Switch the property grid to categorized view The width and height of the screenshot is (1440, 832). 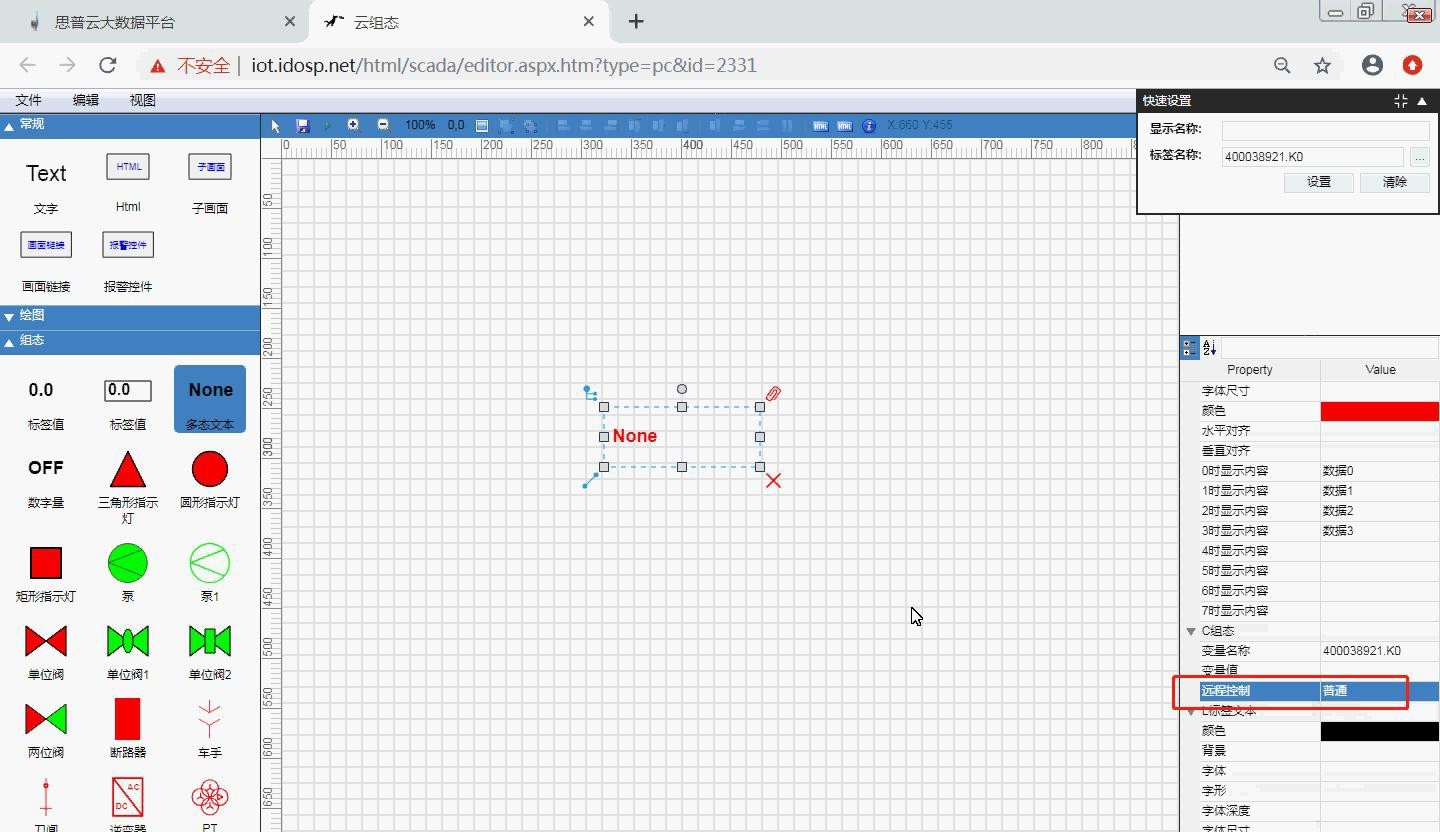coord(1189,348)
